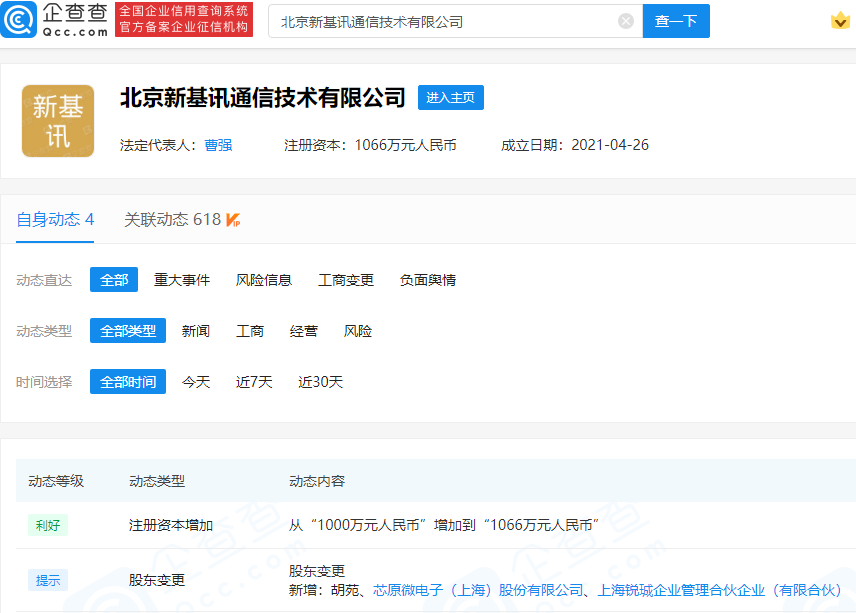Click the 股东变更 type cell
Viewport: 856px width, 613px height.
pos(157,580)
